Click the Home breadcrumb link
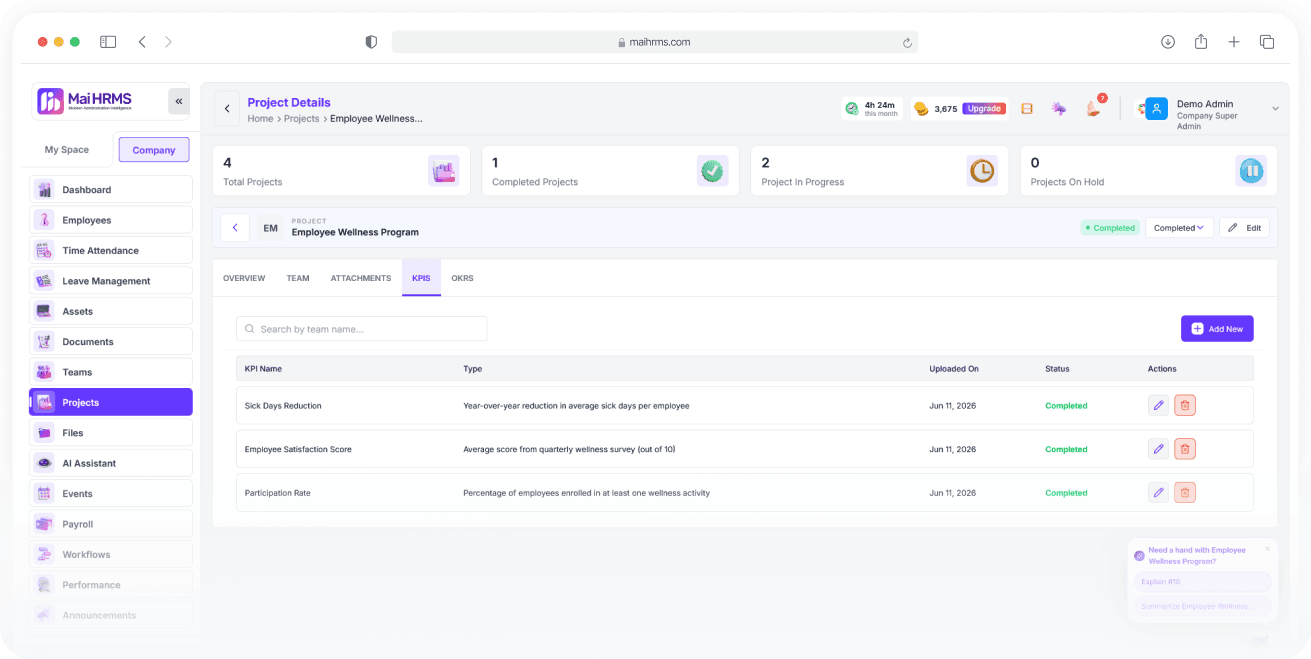Viewport: 1311px width, 659px height. (x=260, y=118)
